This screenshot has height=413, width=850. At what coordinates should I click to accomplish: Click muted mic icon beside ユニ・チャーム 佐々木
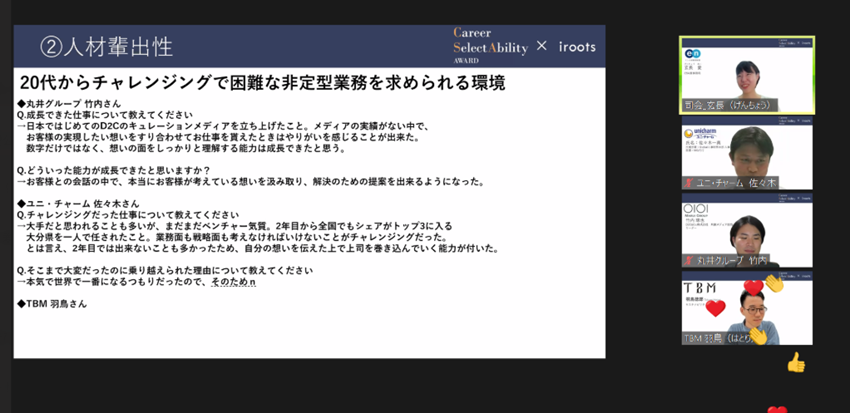[690, 183]
